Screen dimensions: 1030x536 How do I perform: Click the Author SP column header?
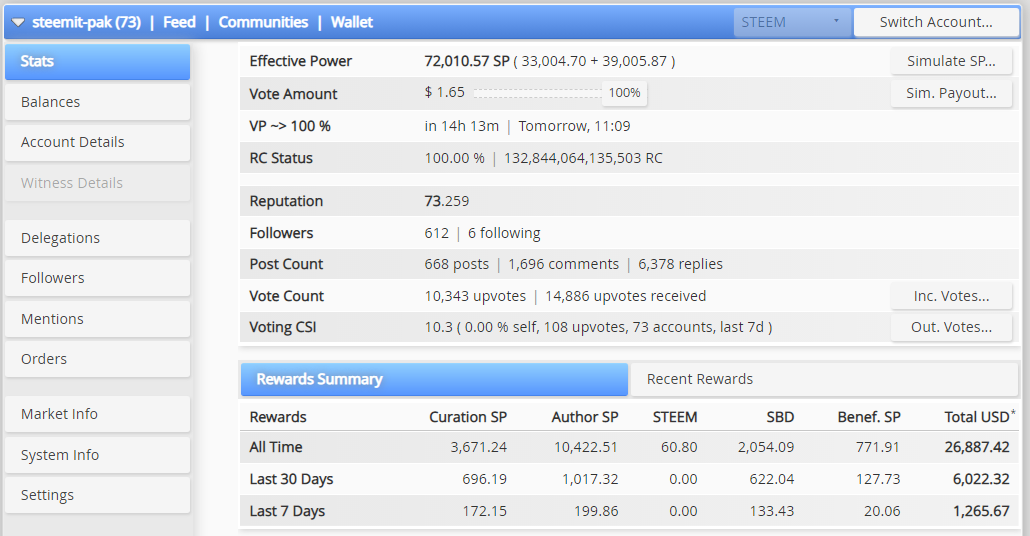[585, 417]
